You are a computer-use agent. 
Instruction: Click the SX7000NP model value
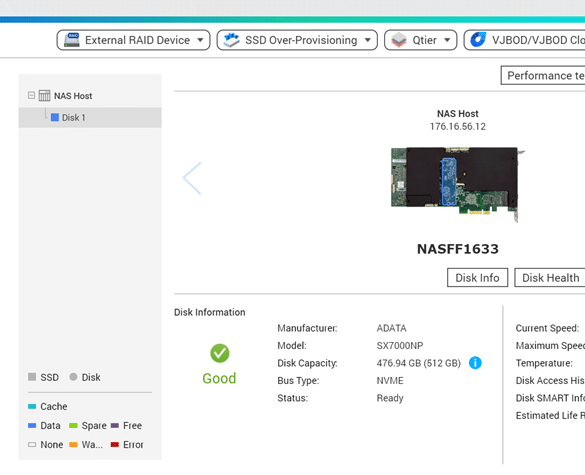400,346
